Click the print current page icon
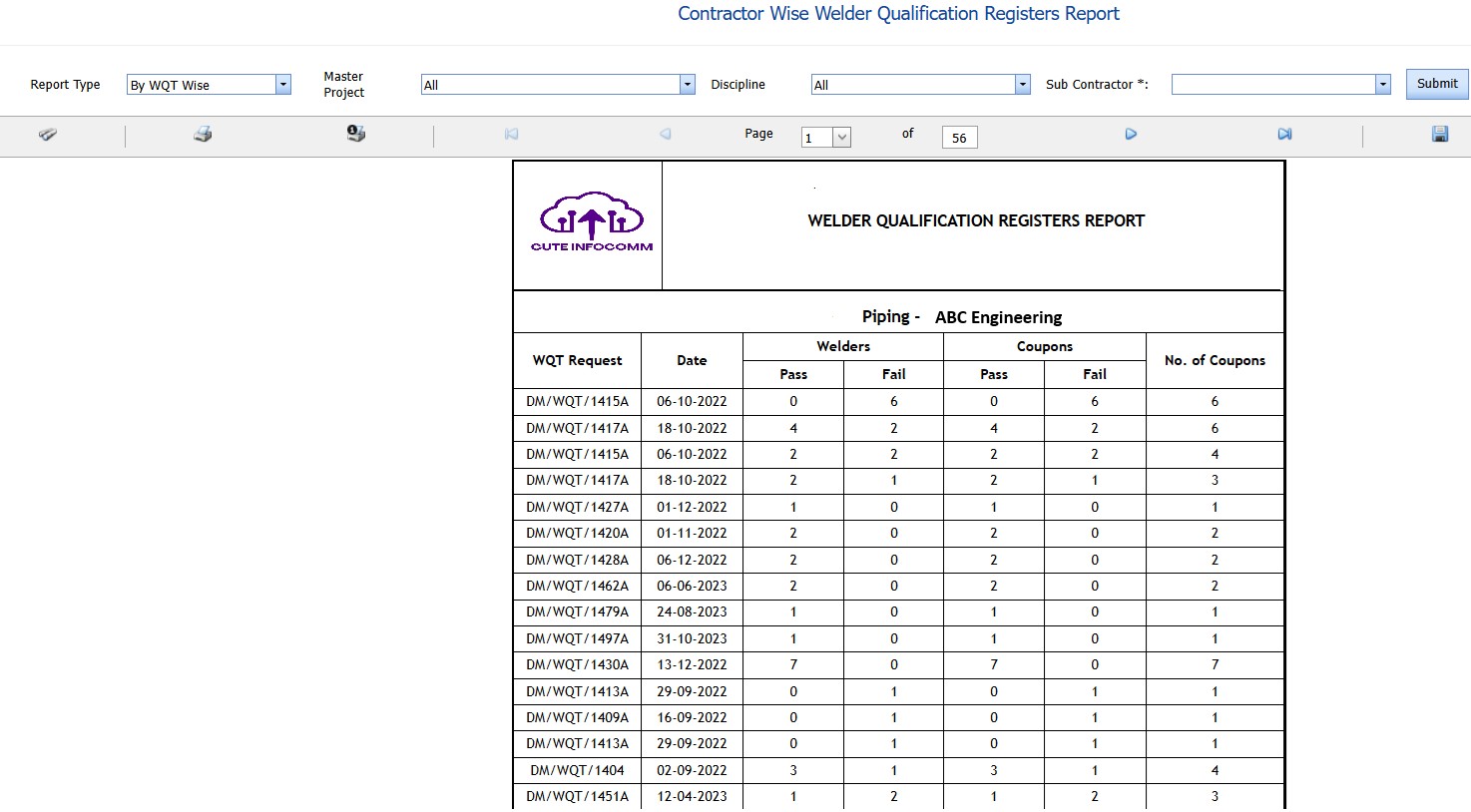The width and height of the screenshot is (1471, 812). click(355, 134)
